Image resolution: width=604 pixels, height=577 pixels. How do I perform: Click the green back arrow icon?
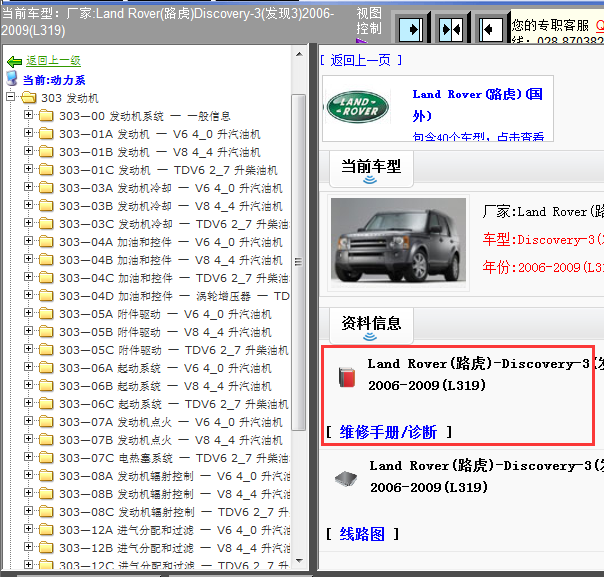14,61
